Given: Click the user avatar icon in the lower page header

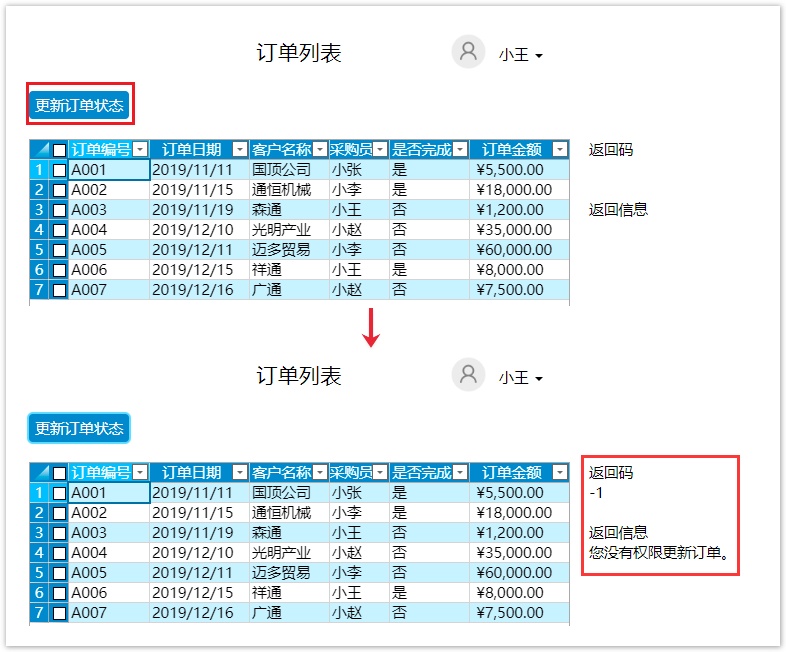Looking at the screenshot, I should click(468, 375).
